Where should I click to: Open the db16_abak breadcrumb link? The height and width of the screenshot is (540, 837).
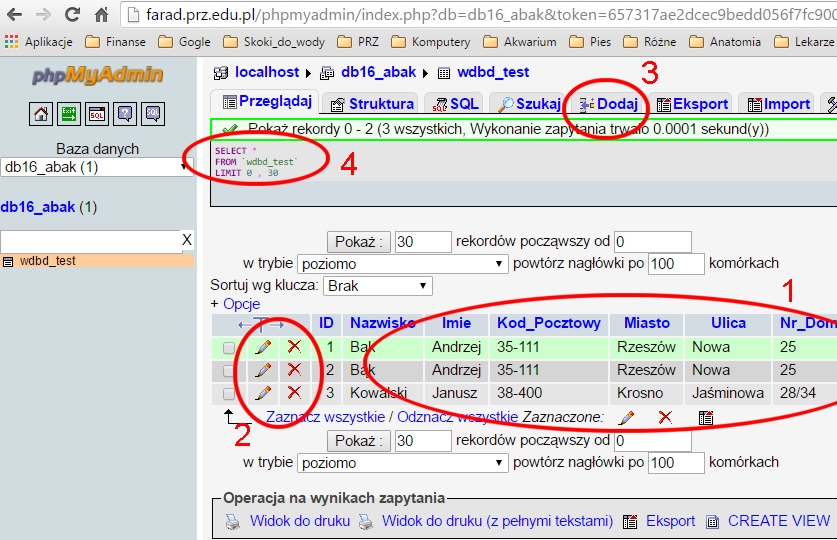coord(378,72)
